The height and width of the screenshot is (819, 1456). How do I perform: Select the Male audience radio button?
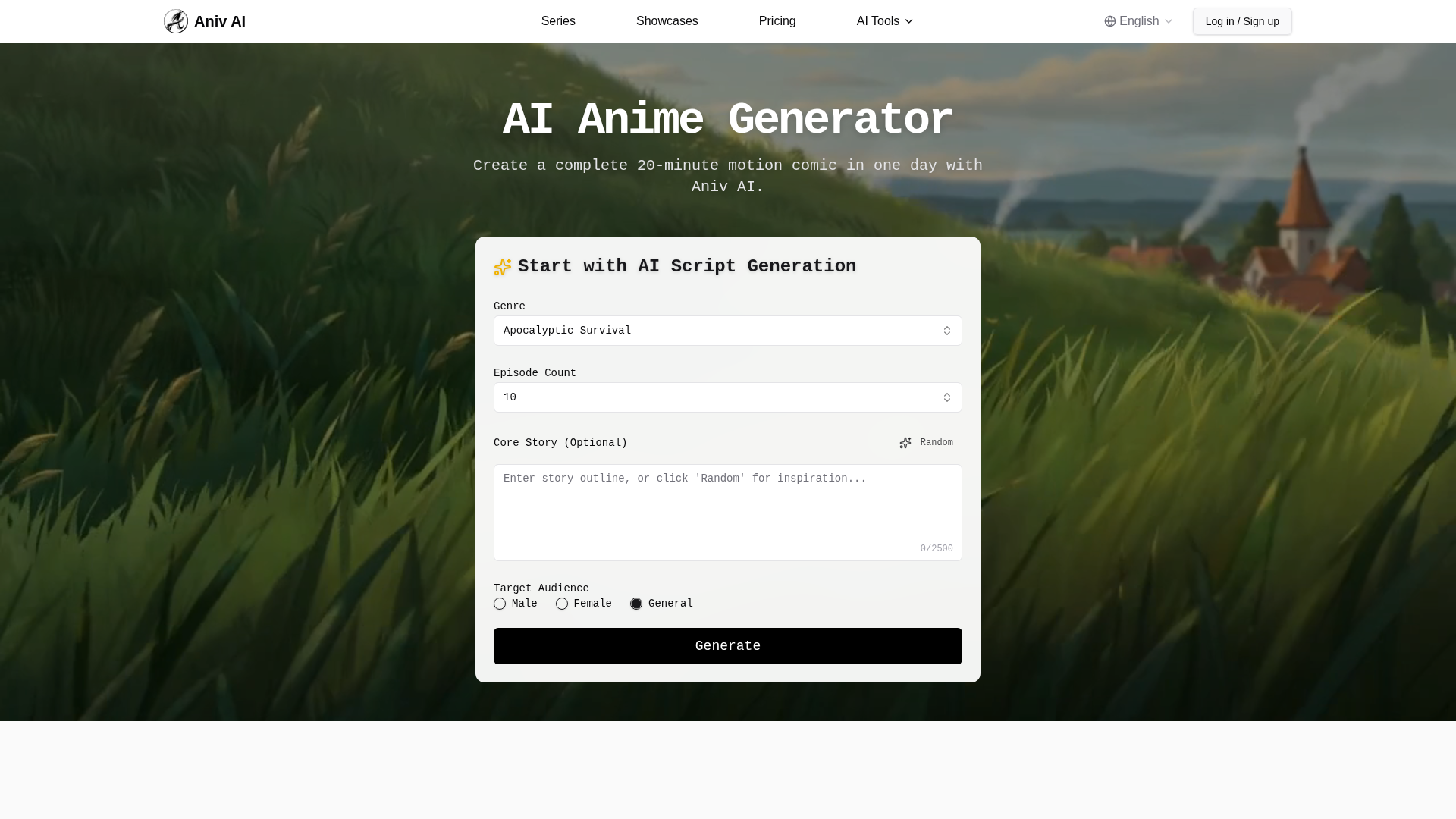500,604
